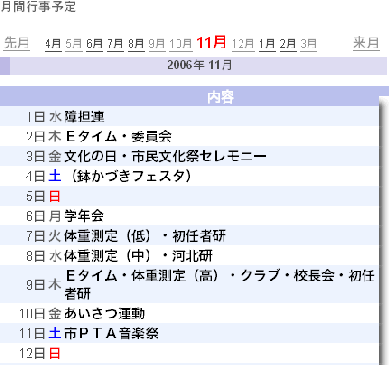The width and height of the screenshot is (389, 365).
Task: Click the 8日 水 date label
Action: click(x=44, y=256)
